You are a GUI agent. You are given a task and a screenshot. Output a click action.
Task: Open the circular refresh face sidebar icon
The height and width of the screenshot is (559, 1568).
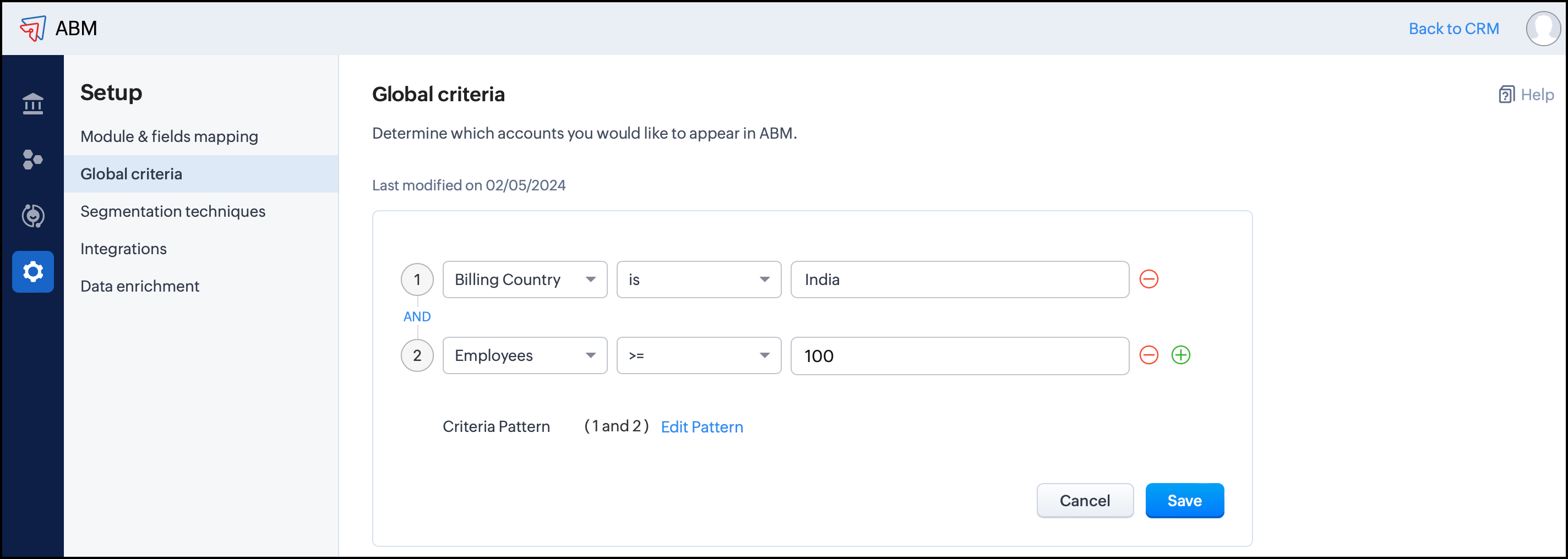[x=33, y=216]
